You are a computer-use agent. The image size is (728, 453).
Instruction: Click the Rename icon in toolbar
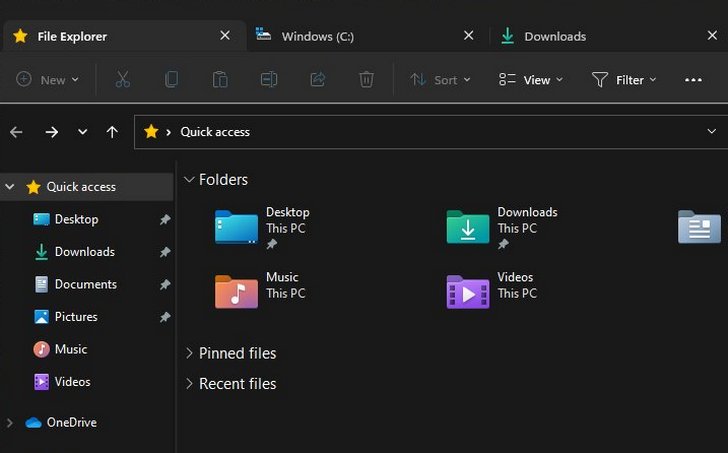[269, 79]
